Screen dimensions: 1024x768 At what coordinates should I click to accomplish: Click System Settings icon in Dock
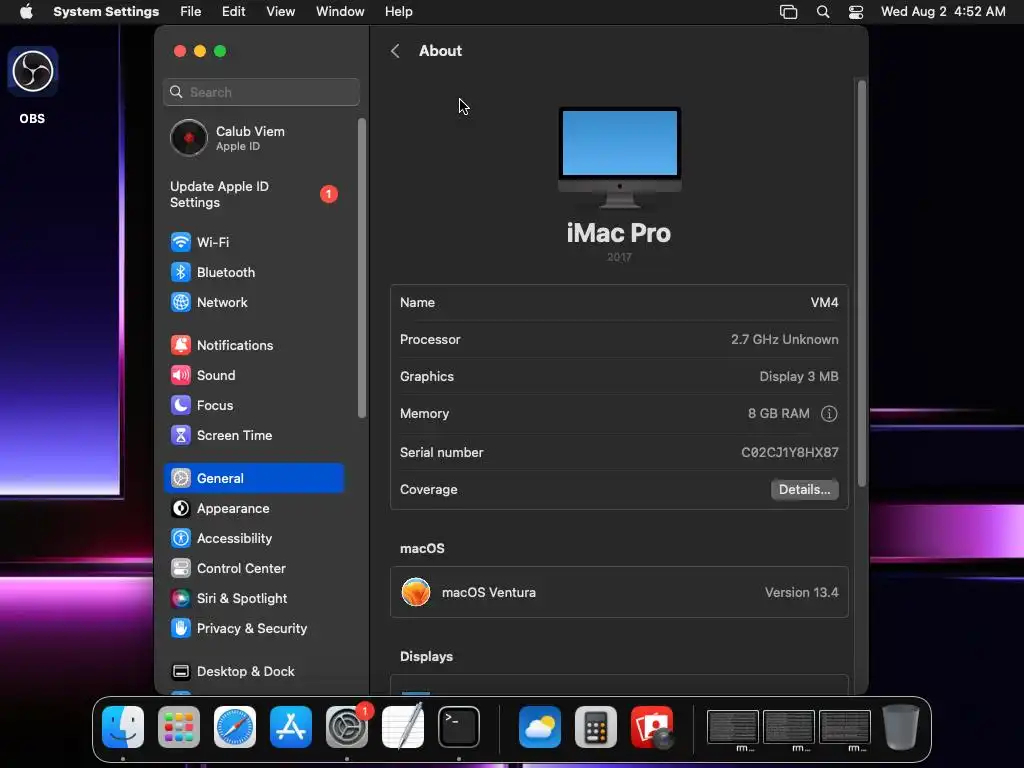[347, 727]
